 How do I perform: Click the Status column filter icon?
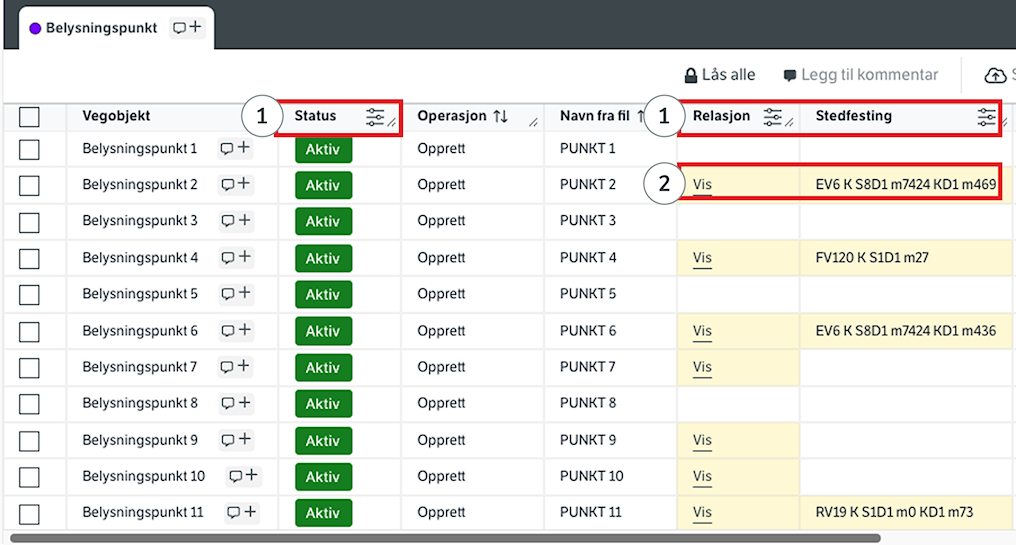375,117
